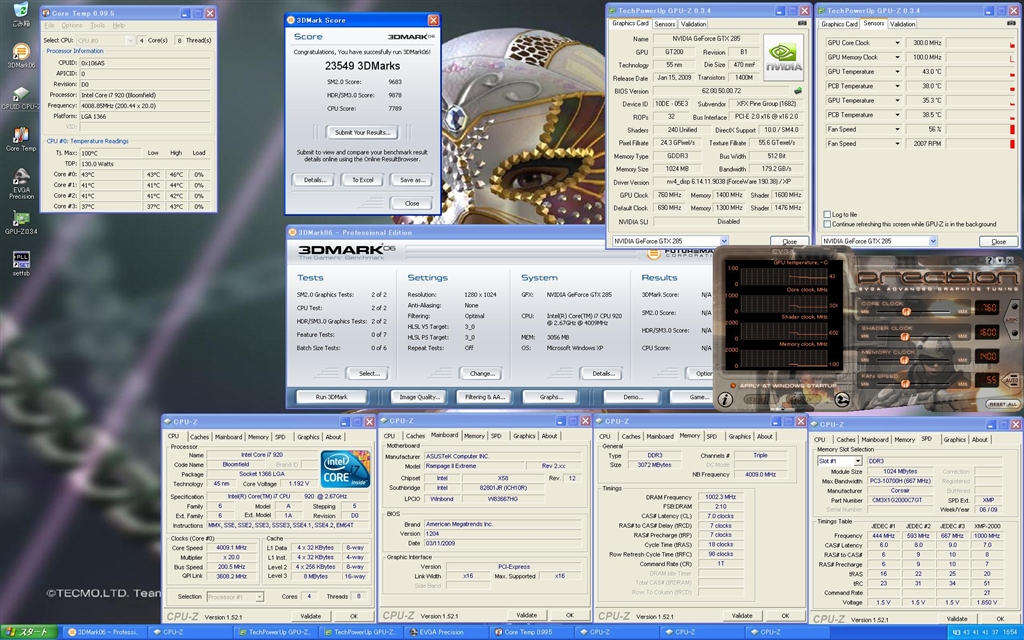
Task: Open the GPU Temperature 43.0 °C sensor dropdown
Action: pyautogui.click(x=897, y=71)
